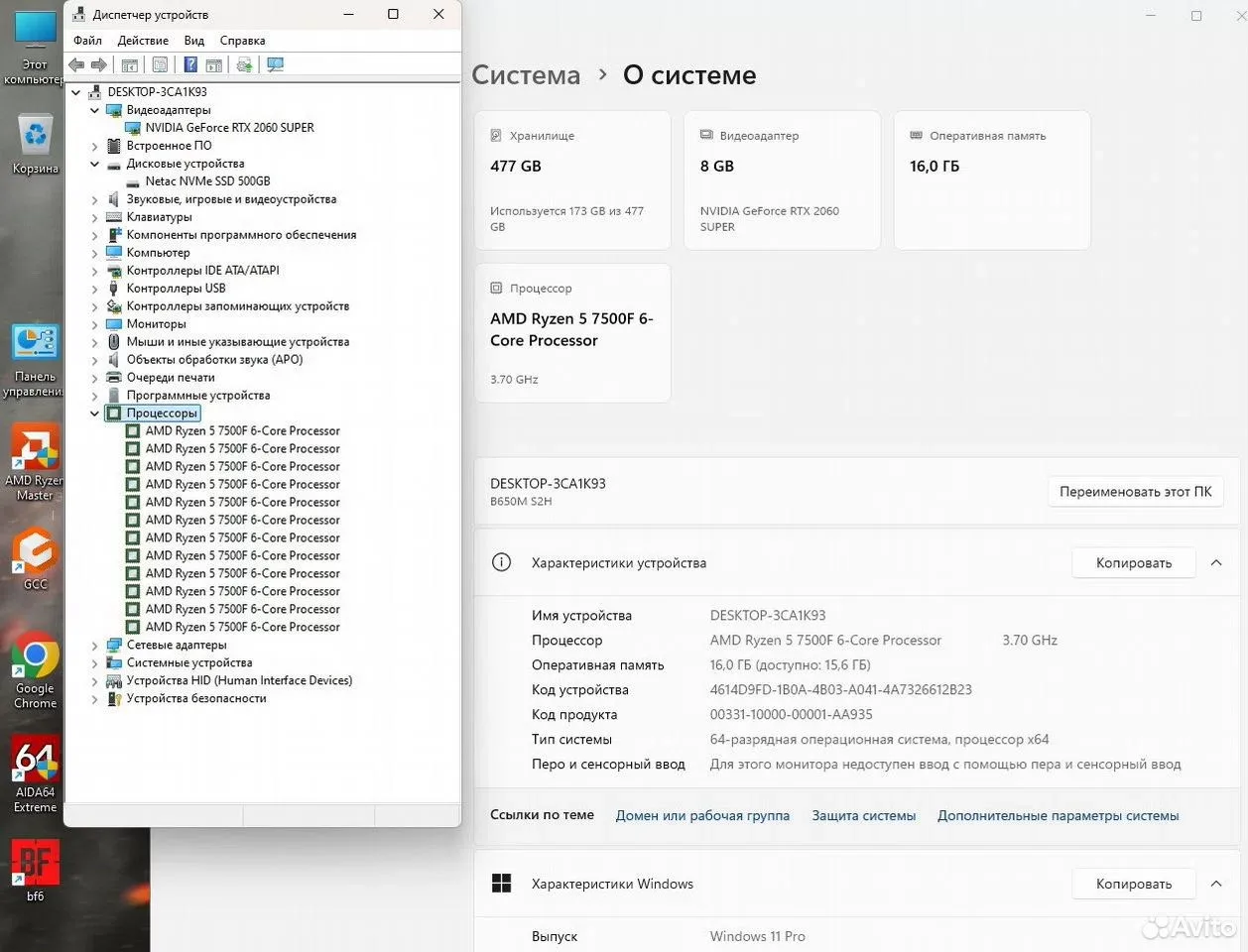Launch AIDA64 Extreme desktop shortcut

tap(35, 774)
